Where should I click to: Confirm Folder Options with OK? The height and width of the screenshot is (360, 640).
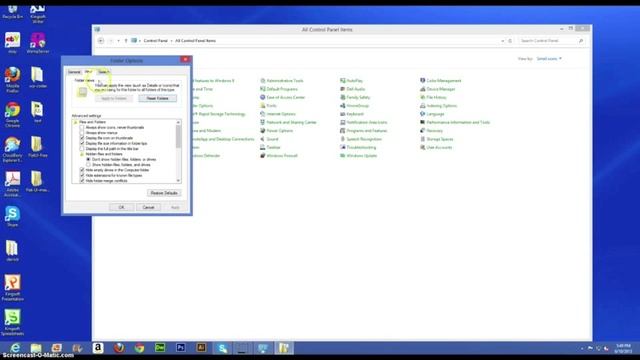(121, 207)
